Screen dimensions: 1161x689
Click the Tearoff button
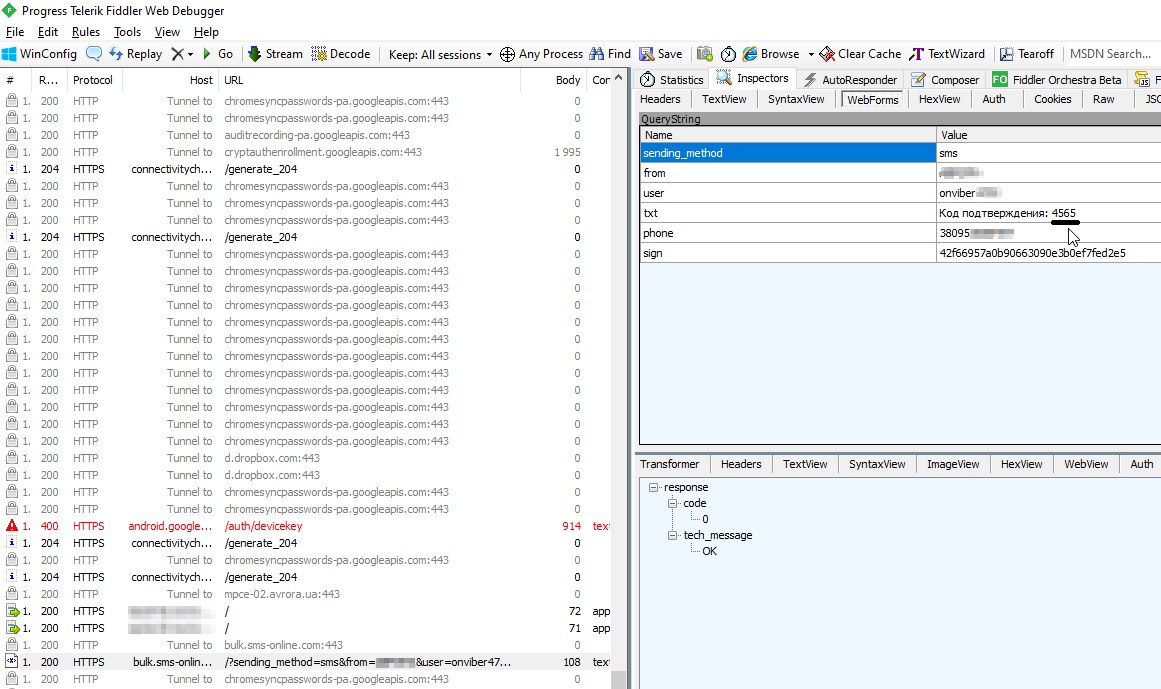click(x=1027, y=54)
